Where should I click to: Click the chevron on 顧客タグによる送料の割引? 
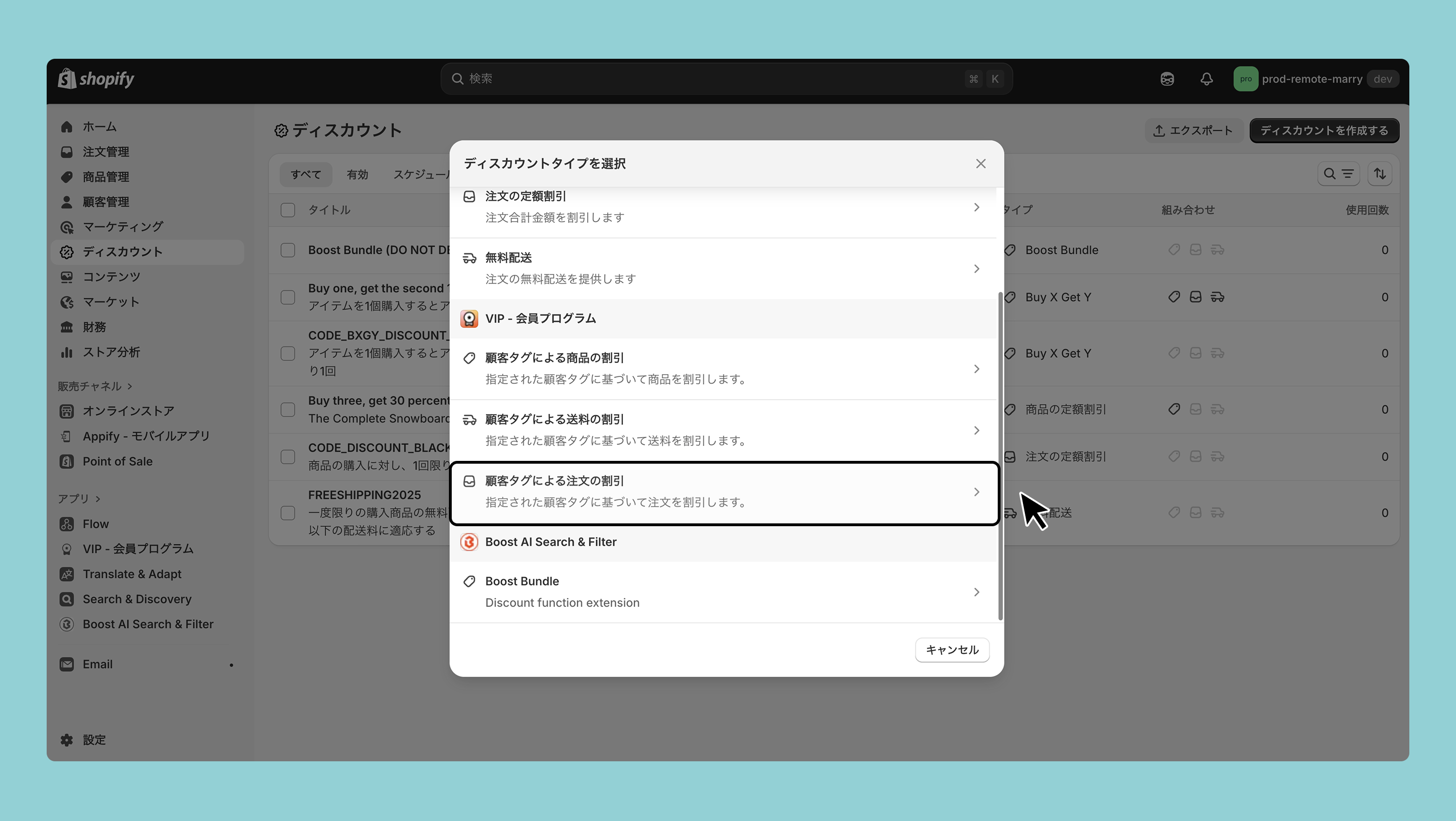click(x=976, y=431)
